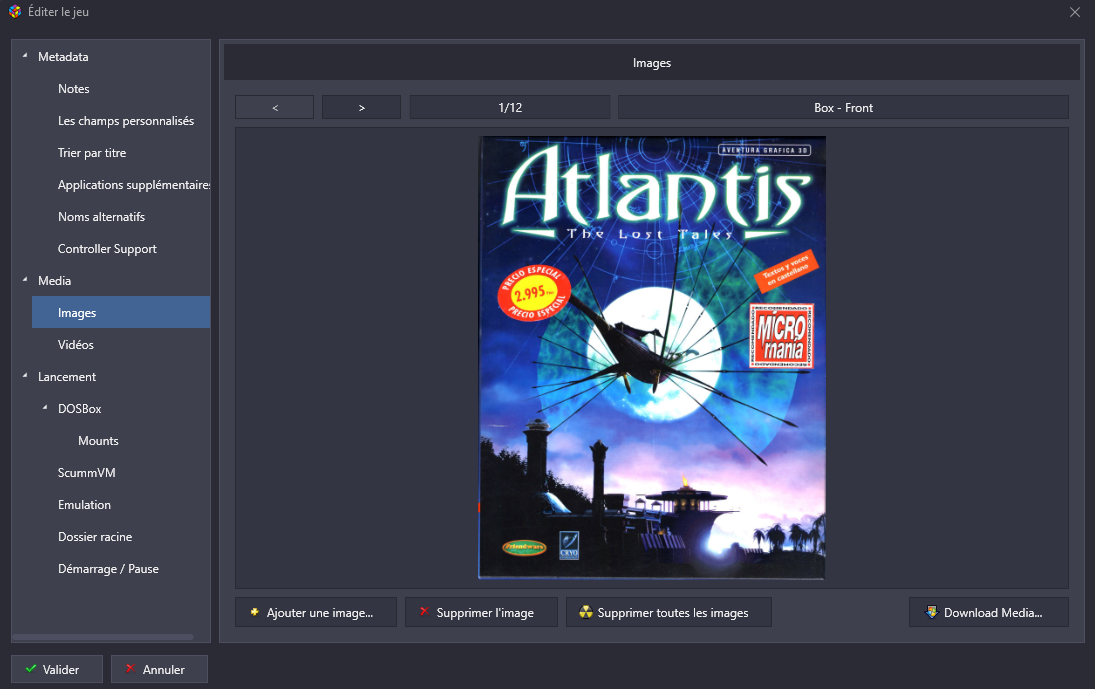
Task: Open the Emulation page
Action: point(84,505)
